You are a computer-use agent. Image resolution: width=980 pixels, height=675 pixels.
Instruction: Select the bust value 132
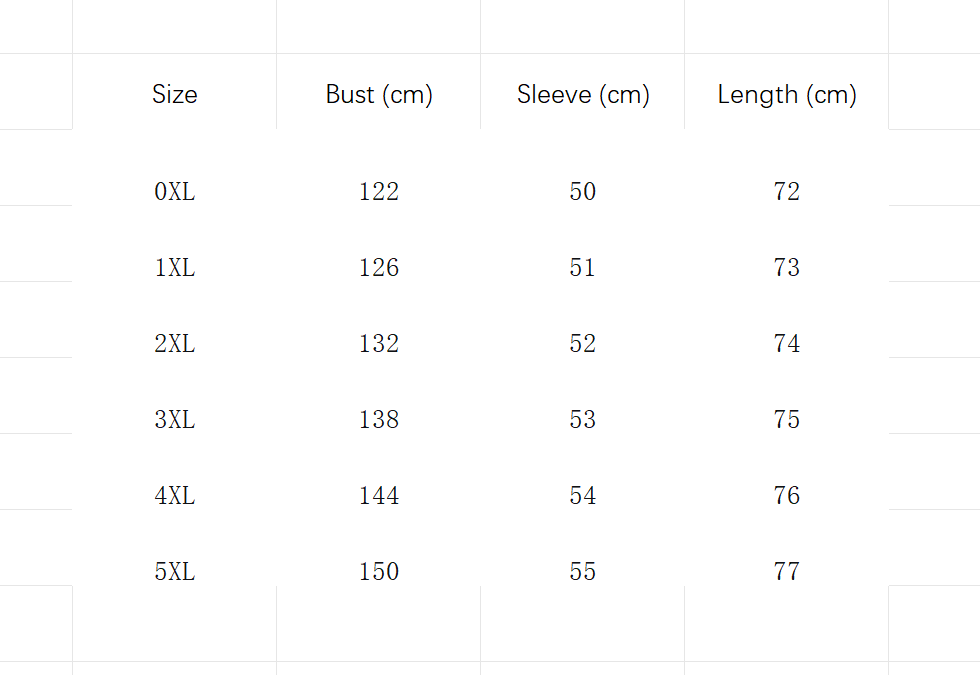[379, 343]
